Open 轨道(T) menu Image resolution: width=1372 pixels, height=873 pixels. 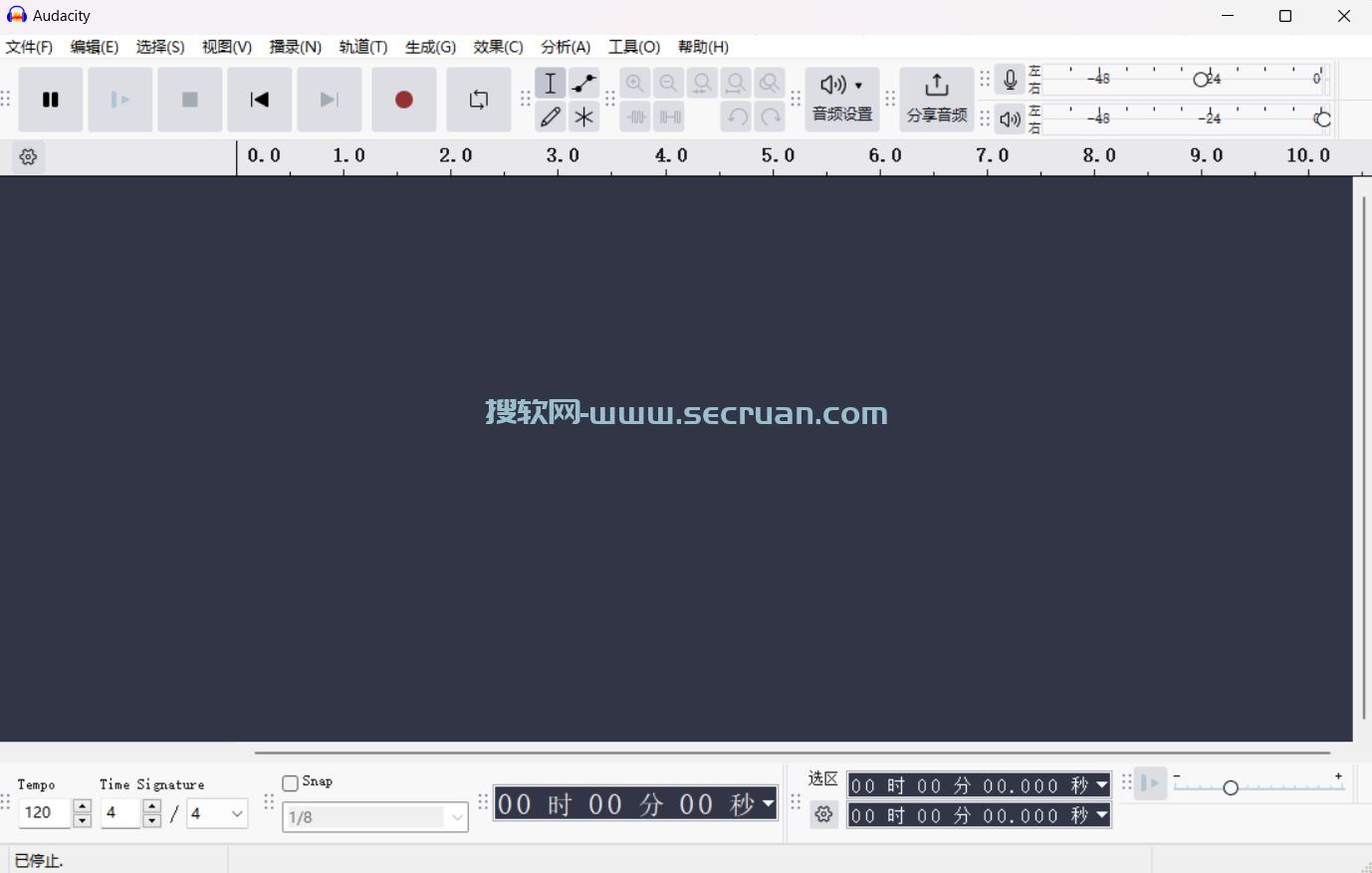[x=363, y=47]
